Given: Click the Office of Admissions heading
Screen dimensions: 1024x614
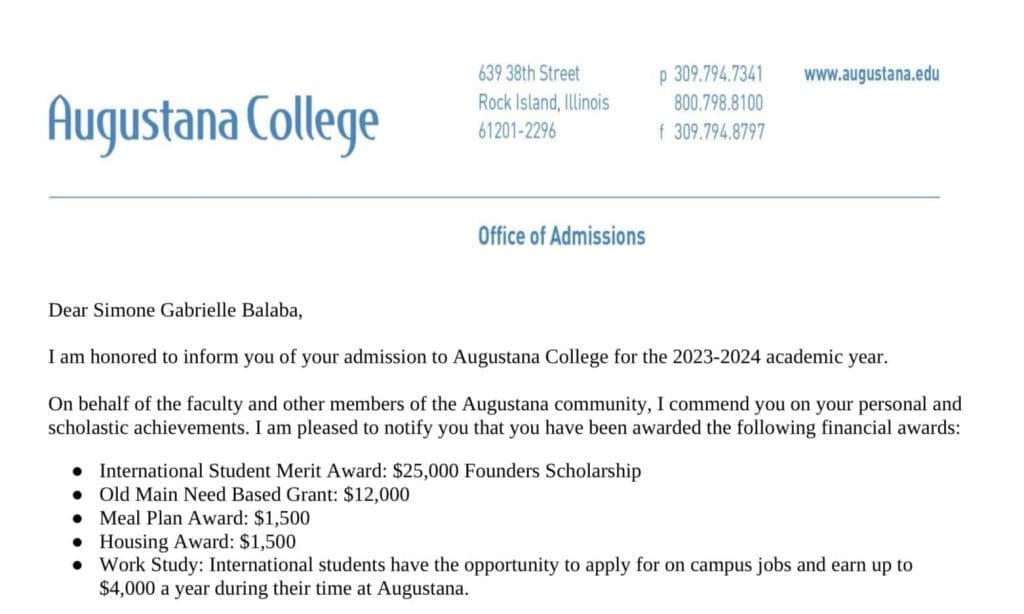Looking at the screenshot, I should 561,237.
